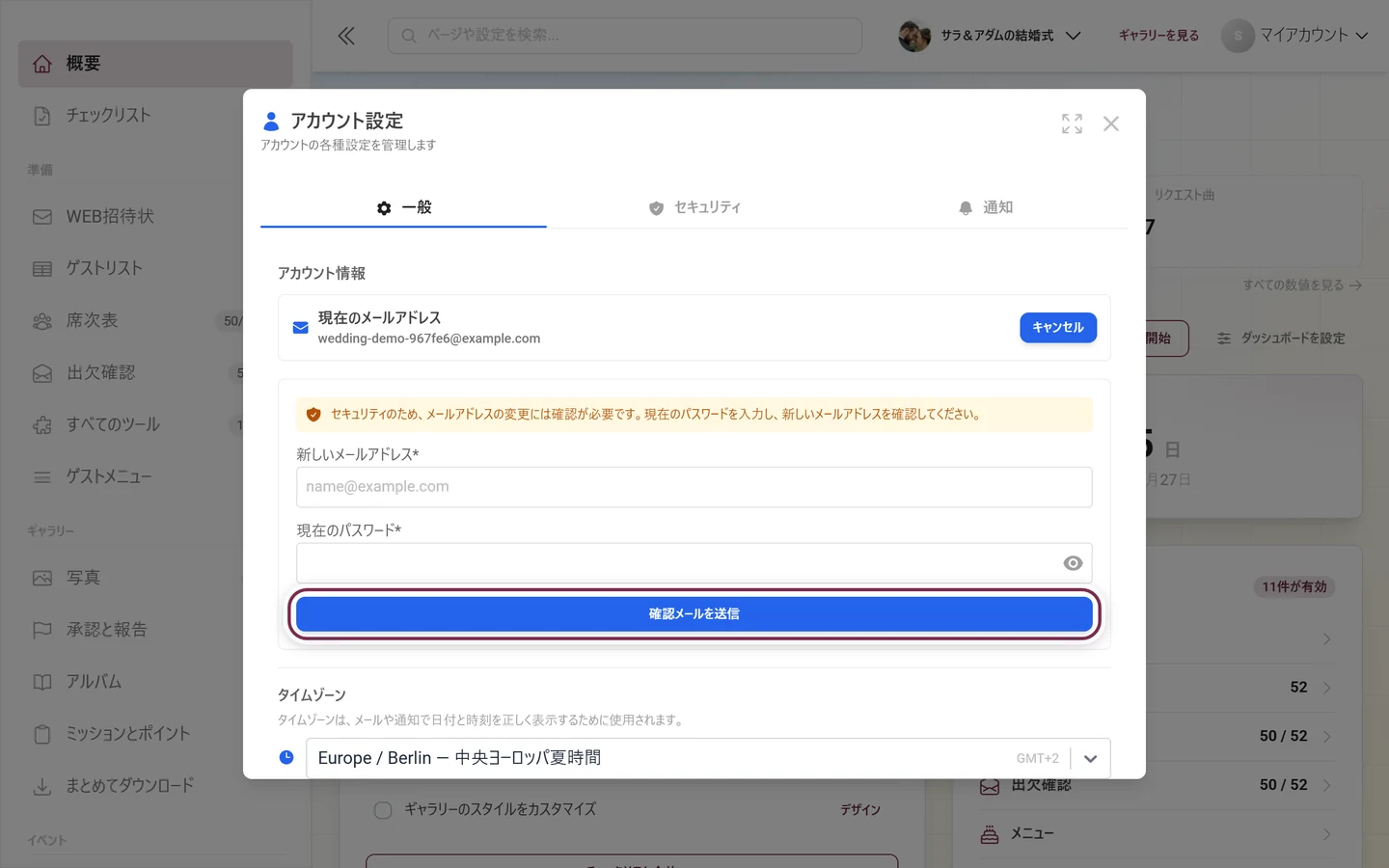The width and height of the screenshot is (1389, 868).
Task: Open the マイアカウント dropdown menu
Action: (1295, 36)
